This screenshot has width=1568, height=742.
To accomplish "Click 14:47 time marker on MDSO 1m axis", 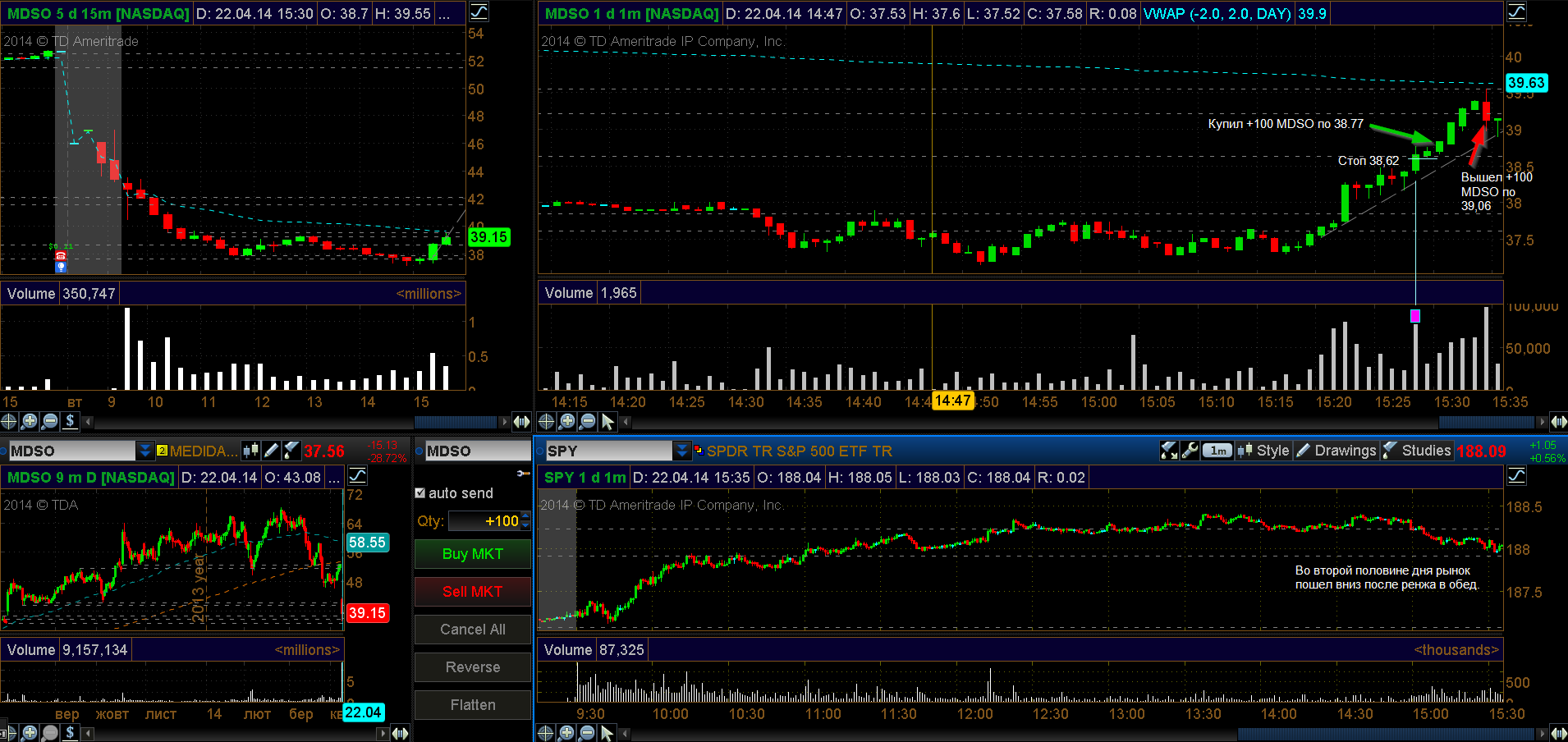I will point(952,401).
